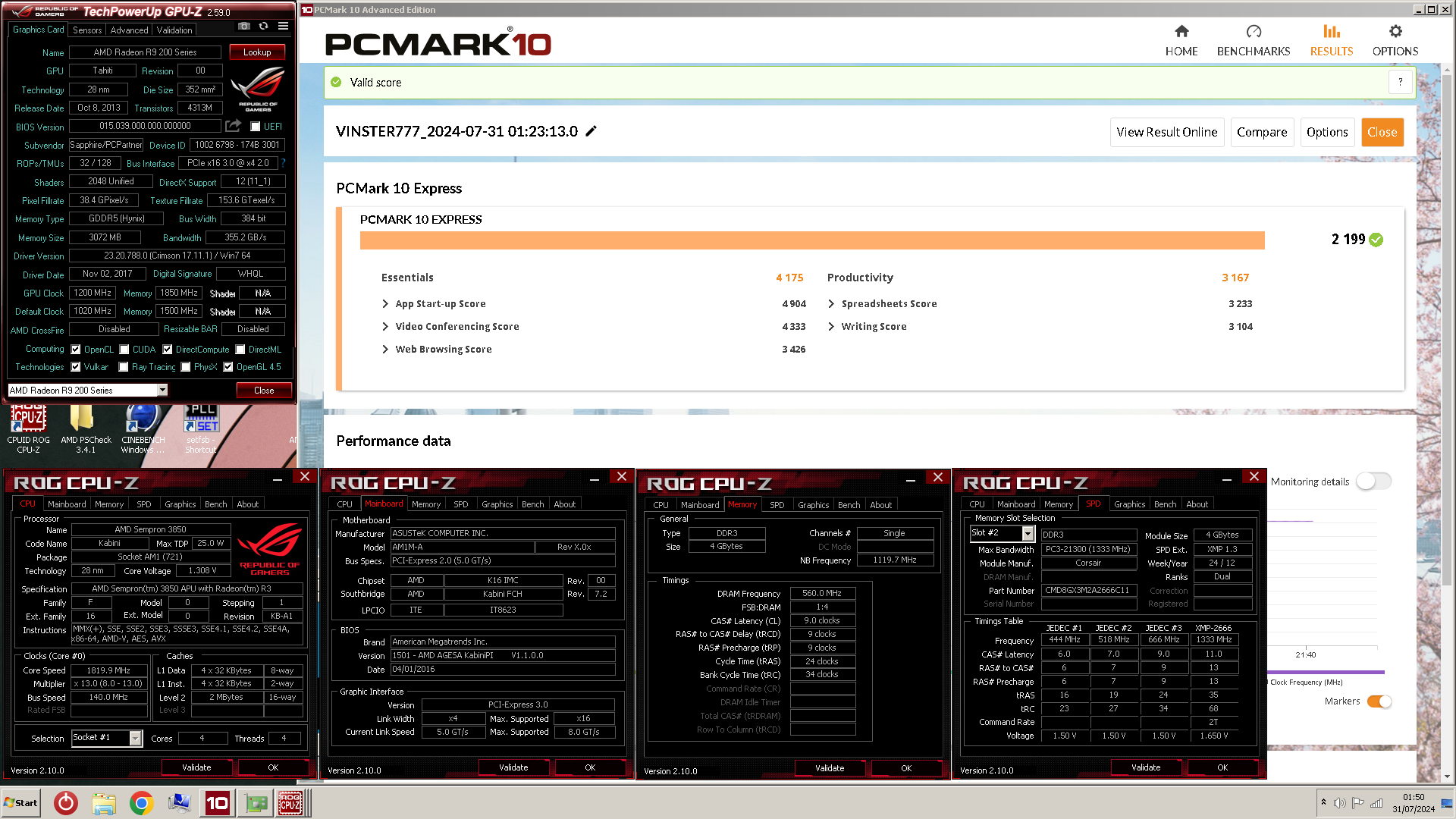The height and width of the screenshot is (819, 1456).
Task: Click the edit pencil beside result name
Action: (x=591, y=131)
